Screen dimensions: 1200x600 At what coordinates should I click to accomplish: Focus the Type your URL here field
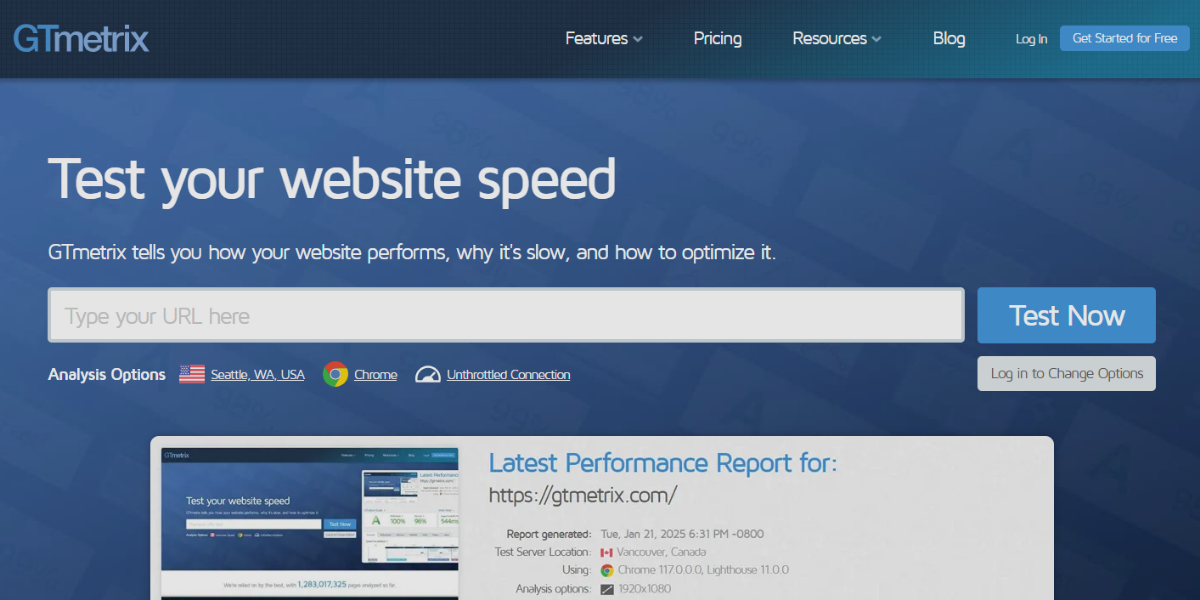pyautogui.click(x=506, y=316)
